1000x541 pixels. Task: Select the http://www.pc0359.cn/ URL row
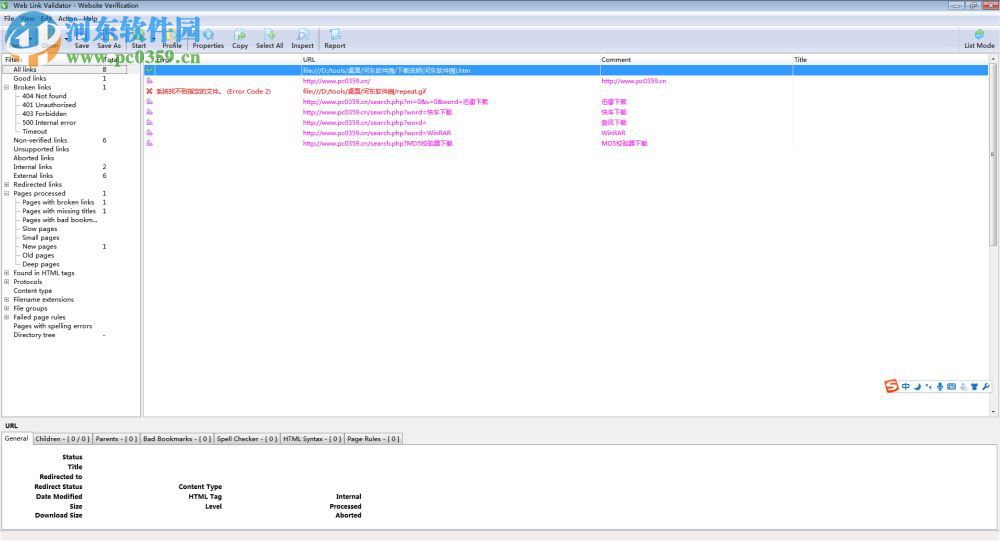tap(336, 81)
